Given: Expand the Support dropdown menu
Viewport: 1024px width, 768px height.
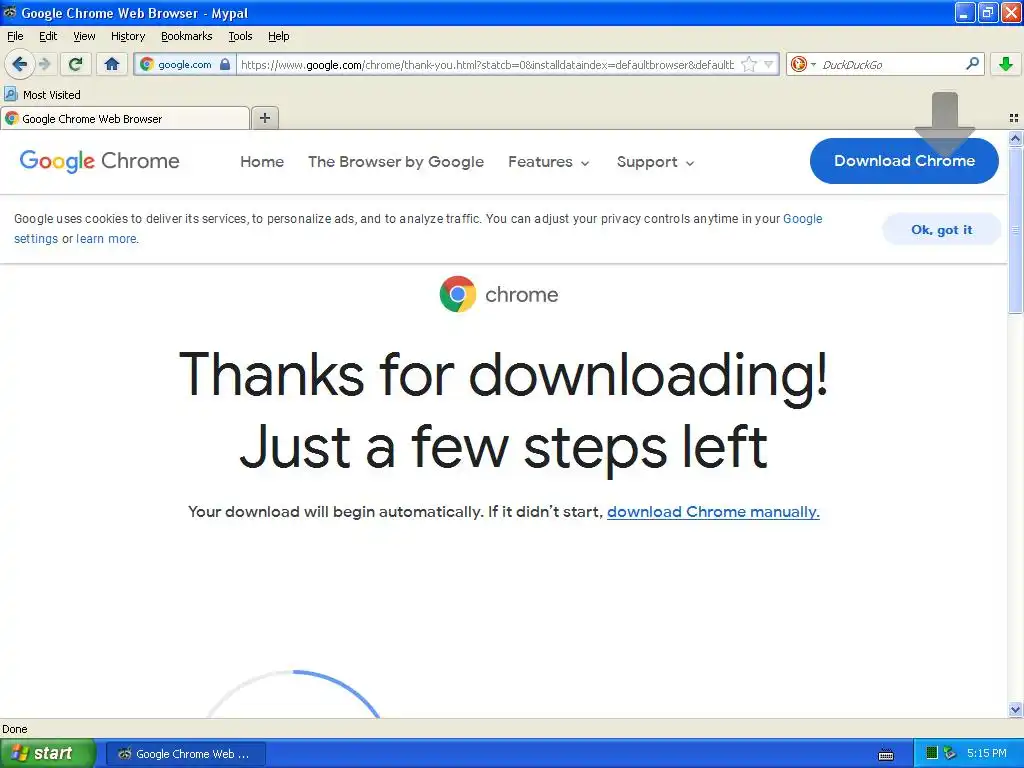Looking at the screenshot, I should [655, 162].
